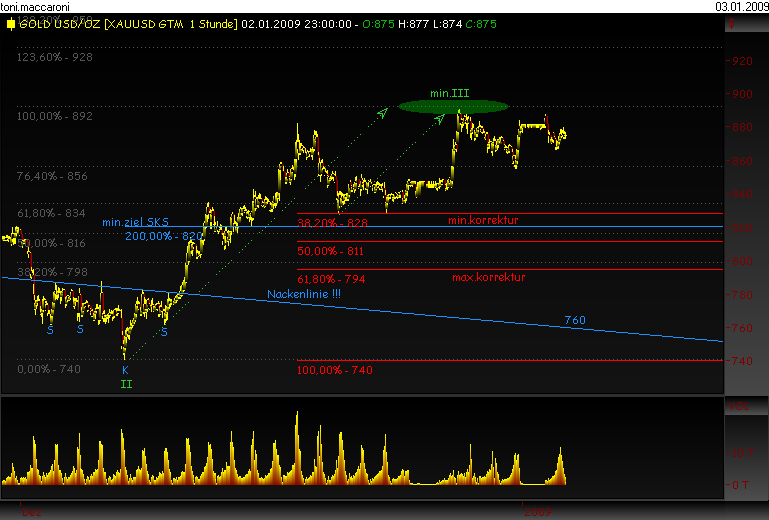The image size is (769, 520).
Task: Click the '1 Stunde' timeframe label
Action: (x=213, y=24)
